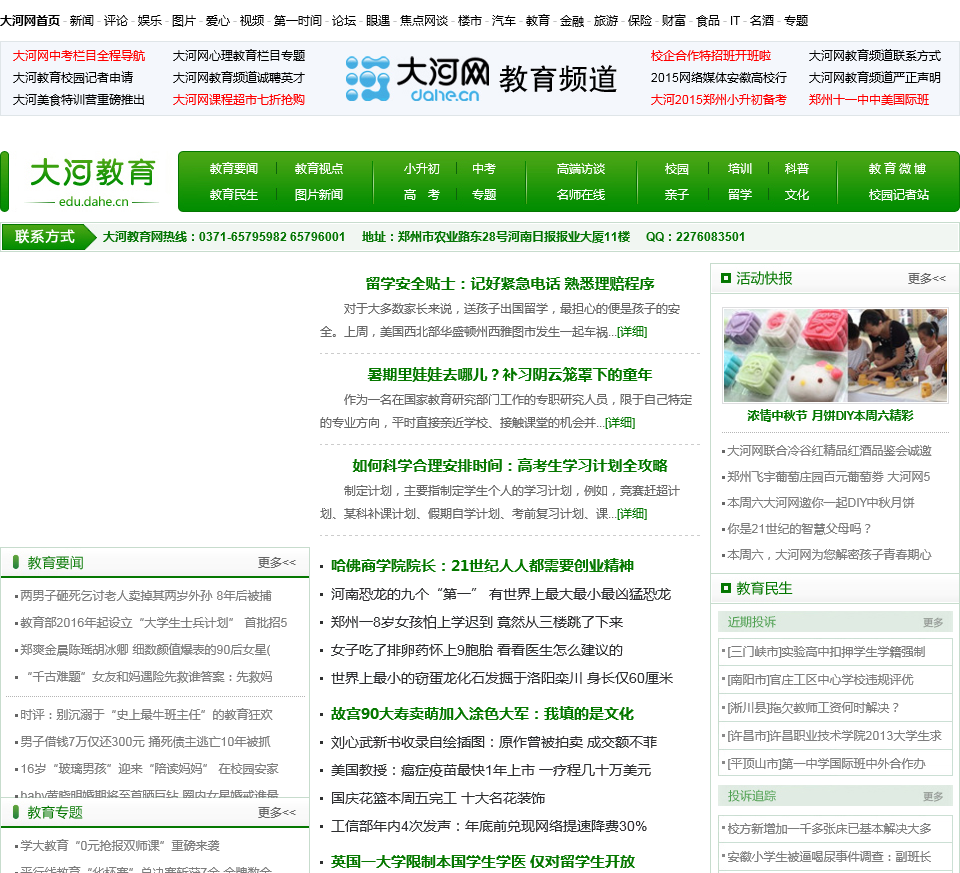The height and width of the screenshot is (873, 960).
Task: Open headline 暑期里娃娃去哪儿 article
Action: click(510, 375)
